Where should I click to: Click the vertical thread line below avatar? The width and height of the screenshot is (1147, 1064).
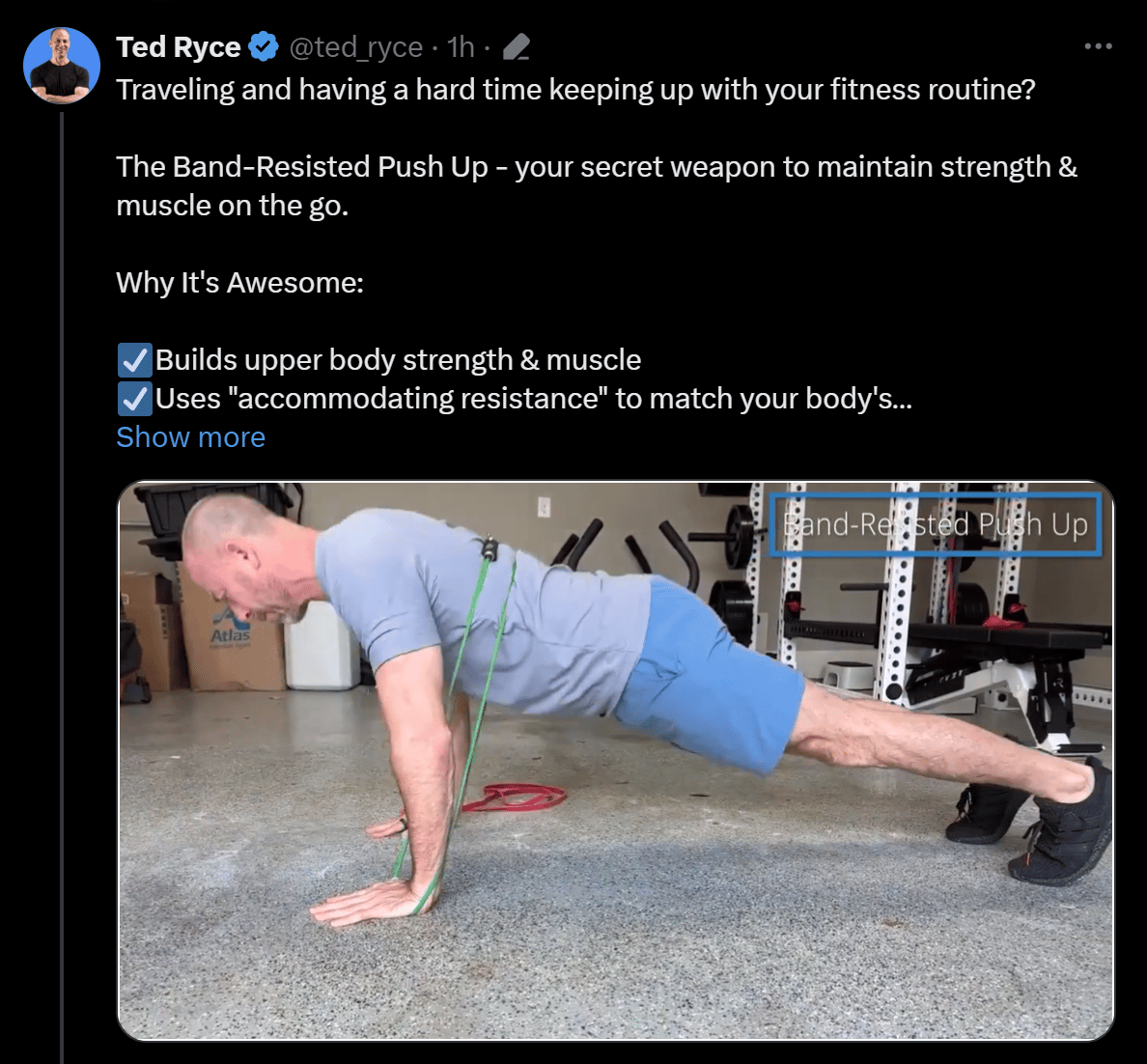[62, 585]
